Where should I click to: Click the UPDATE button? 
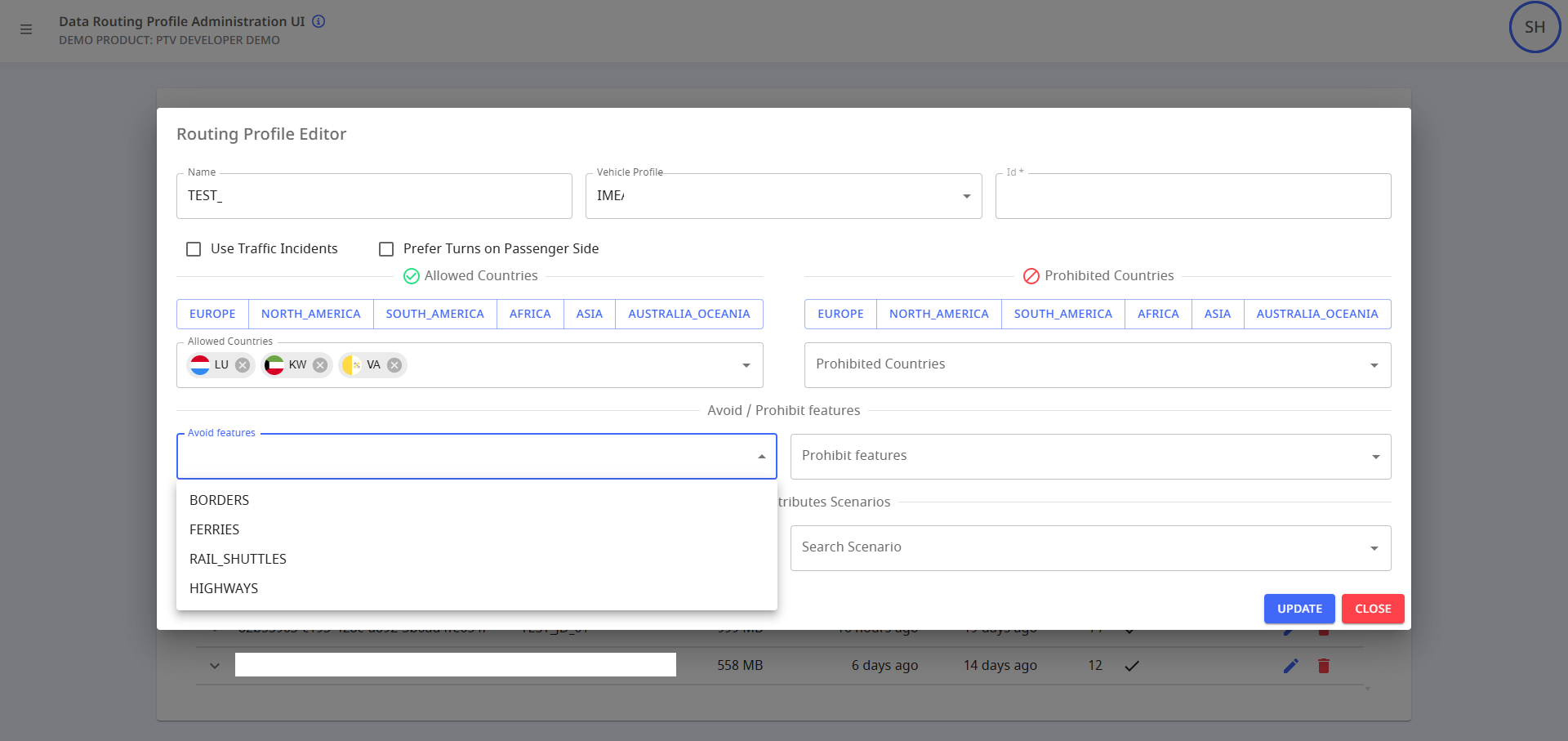point(1298,609)
